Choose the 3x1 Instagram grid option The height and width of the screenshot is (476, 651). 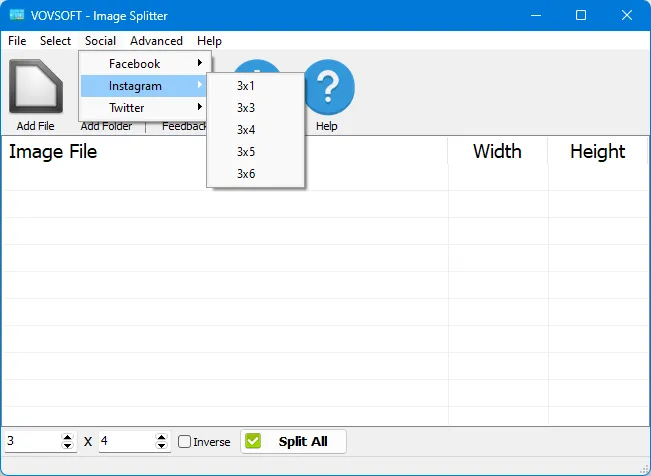(246, 86)
